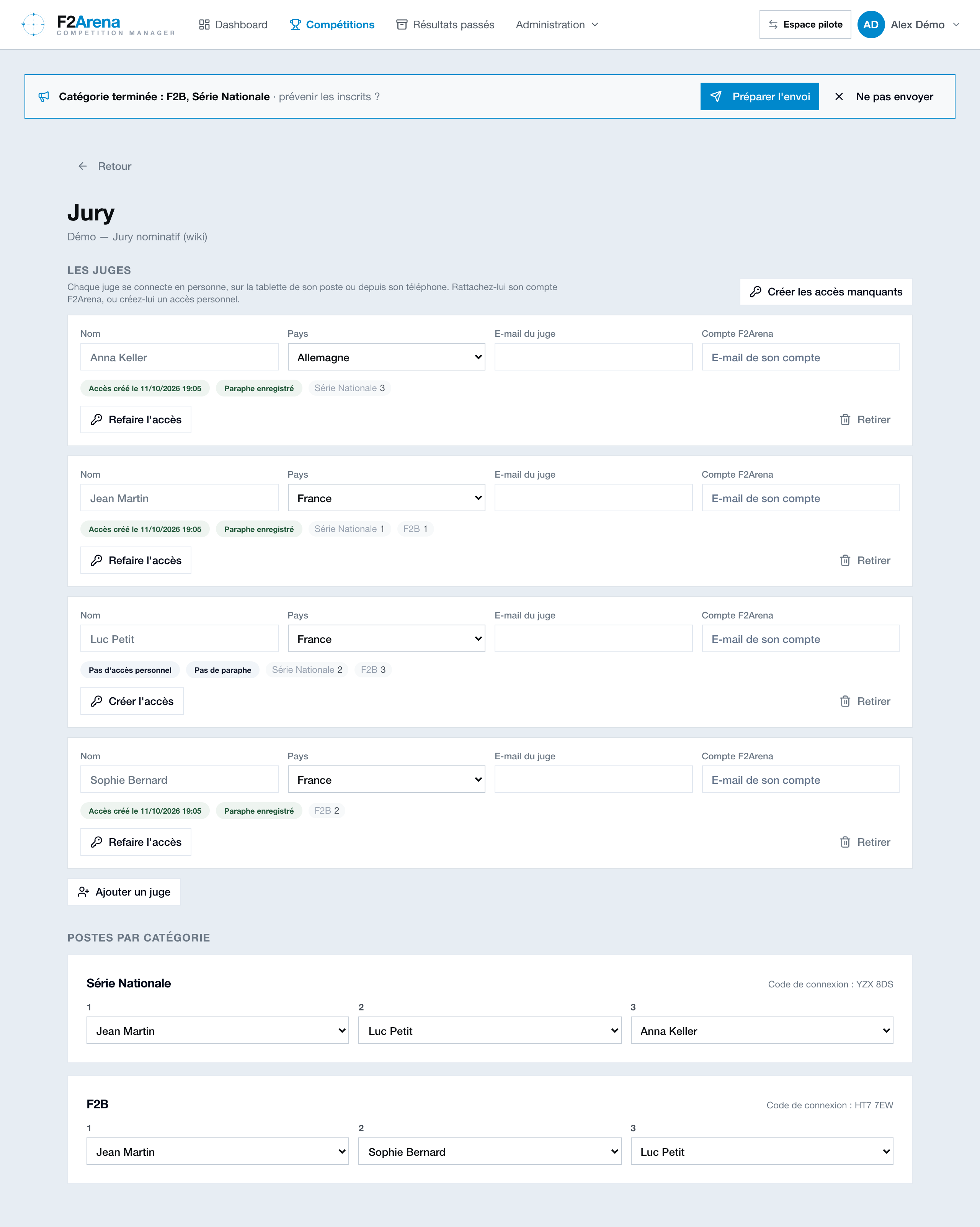Screen dimensions: 980x1227
Task: Click Jean Martin's Compte F2Arena field
Action: (x=801, y=498)
